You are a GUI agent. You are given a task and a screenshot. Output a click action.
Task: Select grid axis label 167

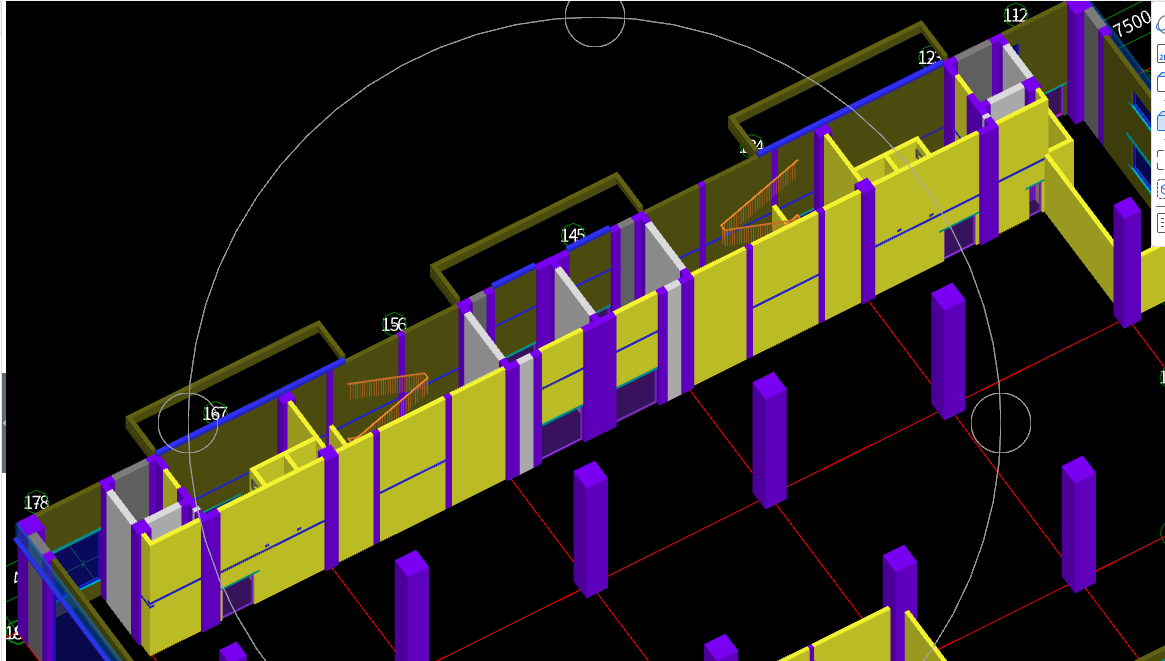(x=215, y=414)
